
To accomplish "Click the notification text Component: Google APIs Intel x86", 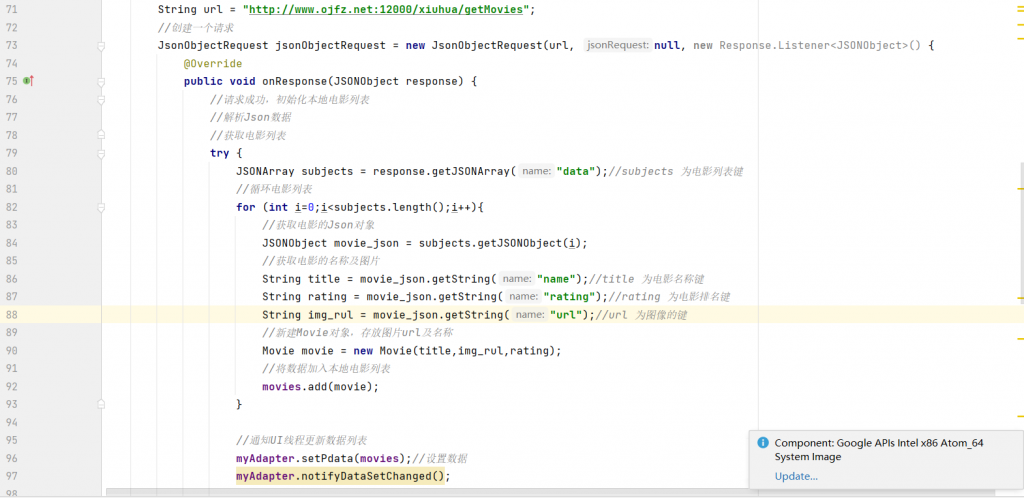I will coord(879,443).
